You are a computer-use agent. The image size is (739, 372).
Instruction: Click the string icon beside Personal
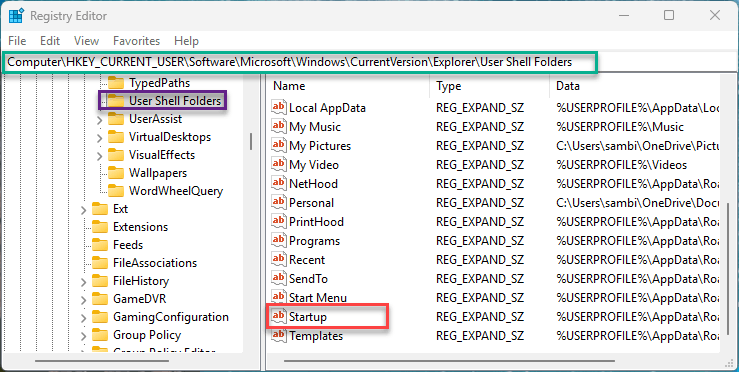[279, 202]
